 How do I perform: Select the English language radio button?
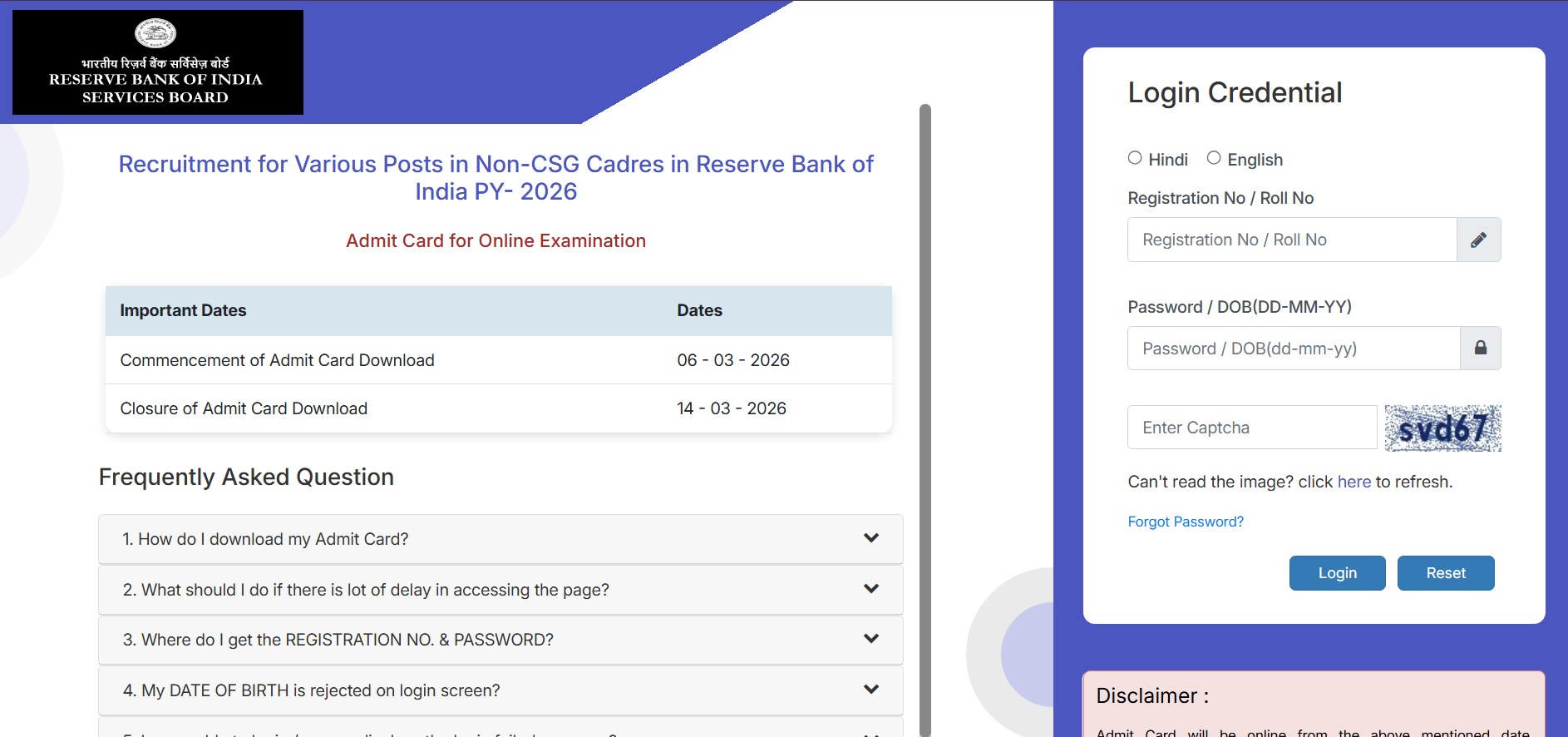click(1214, 158)
